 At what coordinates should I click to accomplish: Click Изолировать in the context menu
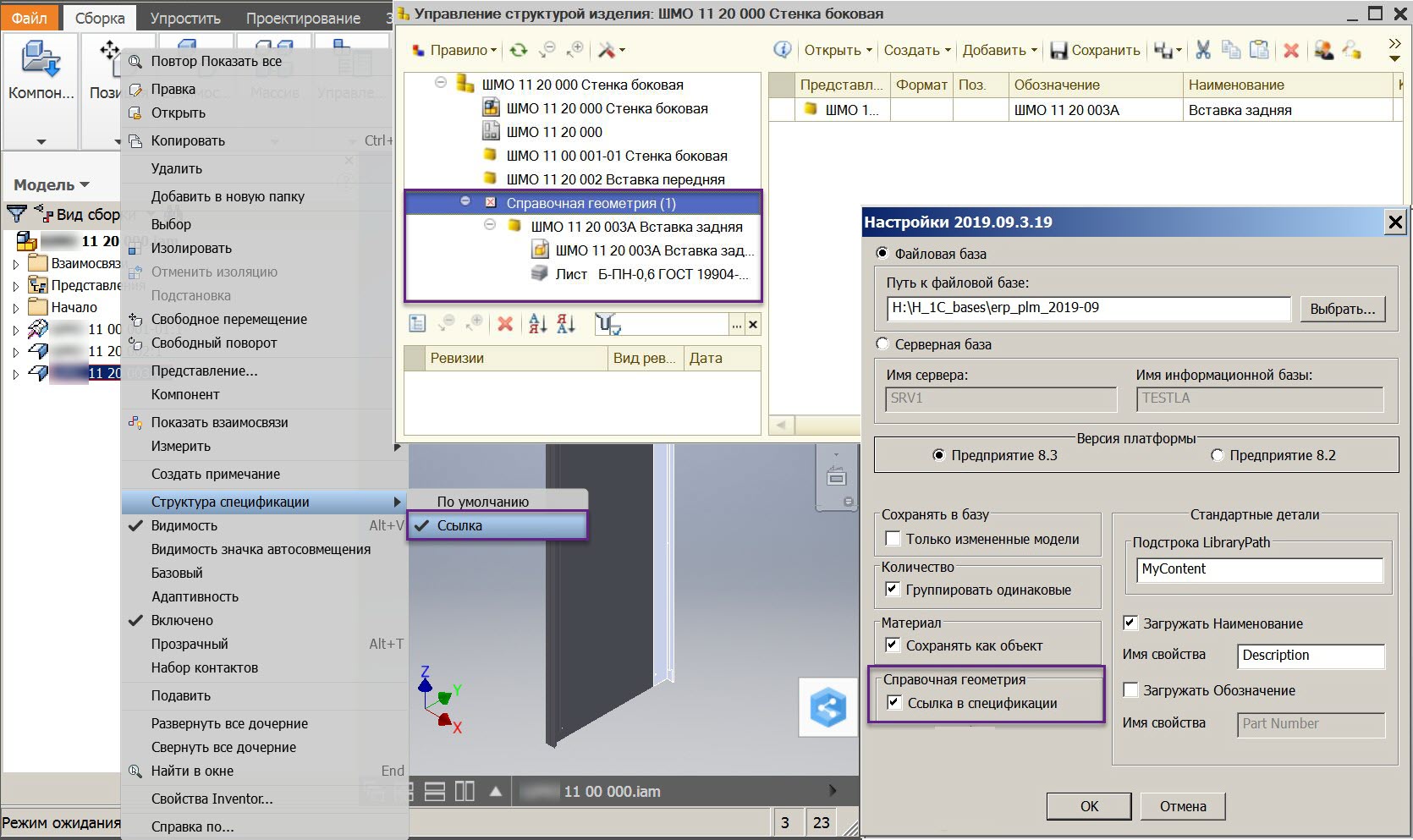[191, 248]
